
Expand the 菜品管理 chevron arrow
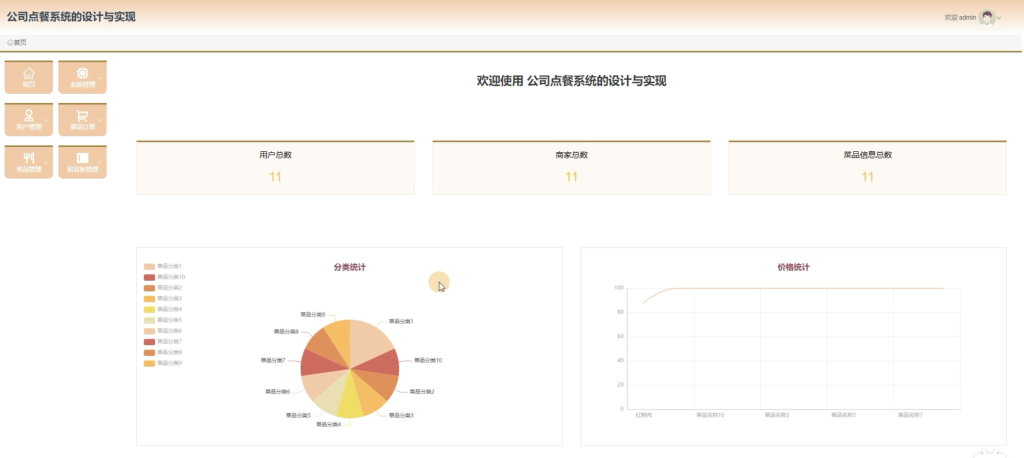46,162
